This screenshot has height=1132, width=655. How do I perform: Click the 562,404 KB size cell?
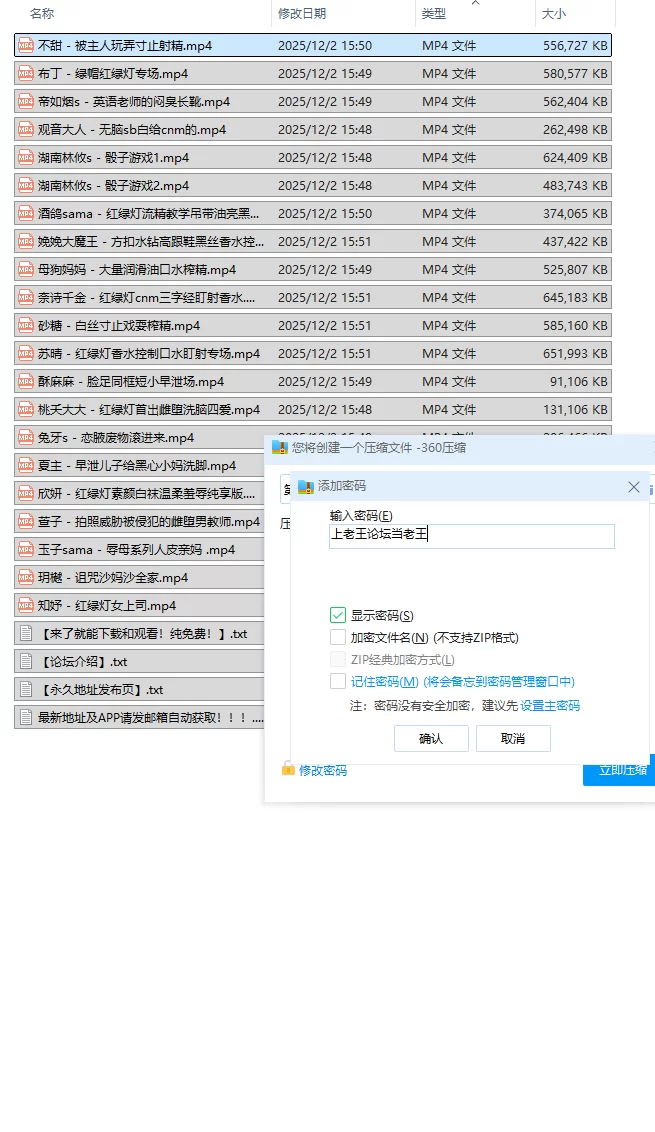[576, 102]
